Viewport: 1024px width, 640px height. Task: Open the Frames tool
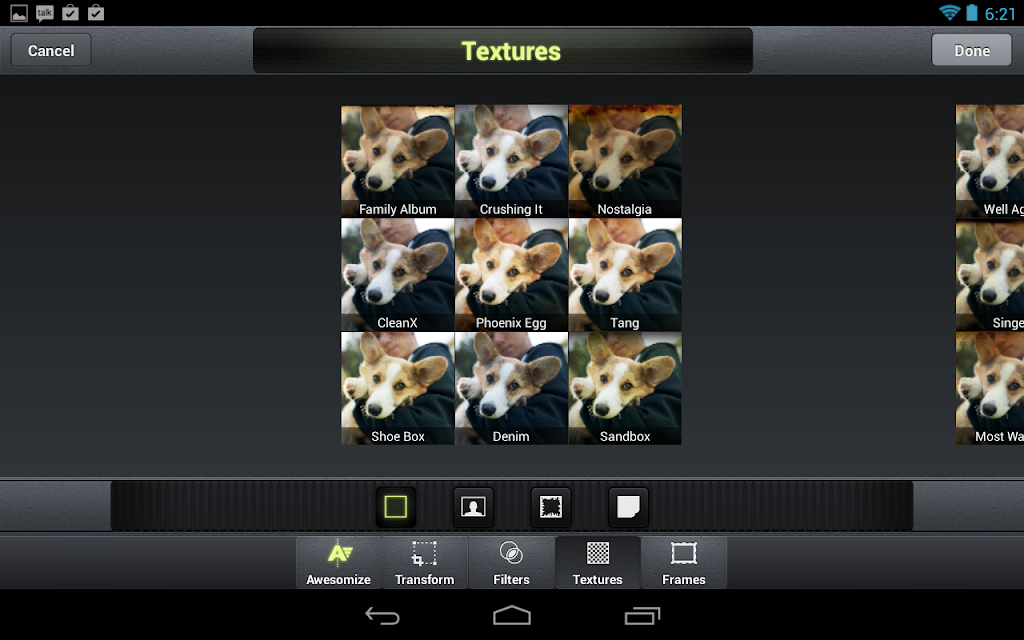[684, 563]
